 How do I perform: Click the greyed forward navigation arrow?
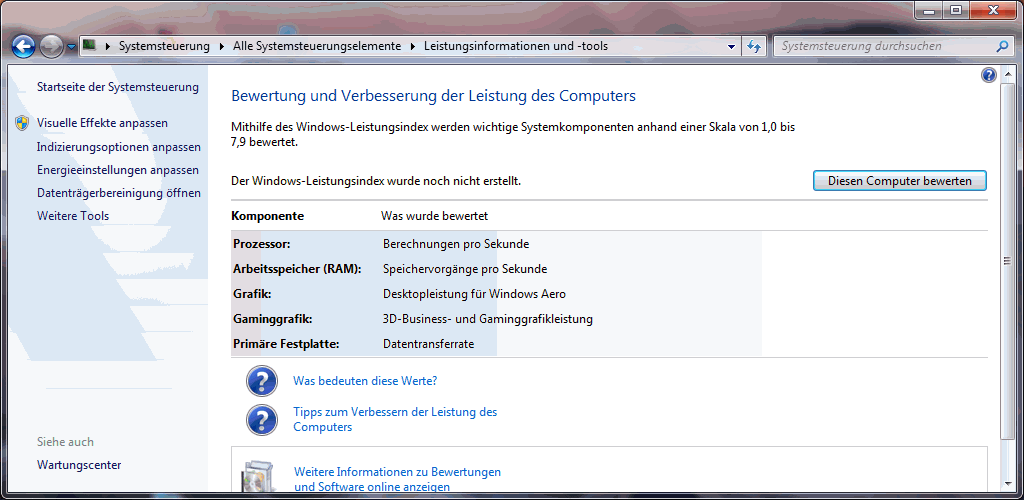pyautogui.click(x=51, y=46)
